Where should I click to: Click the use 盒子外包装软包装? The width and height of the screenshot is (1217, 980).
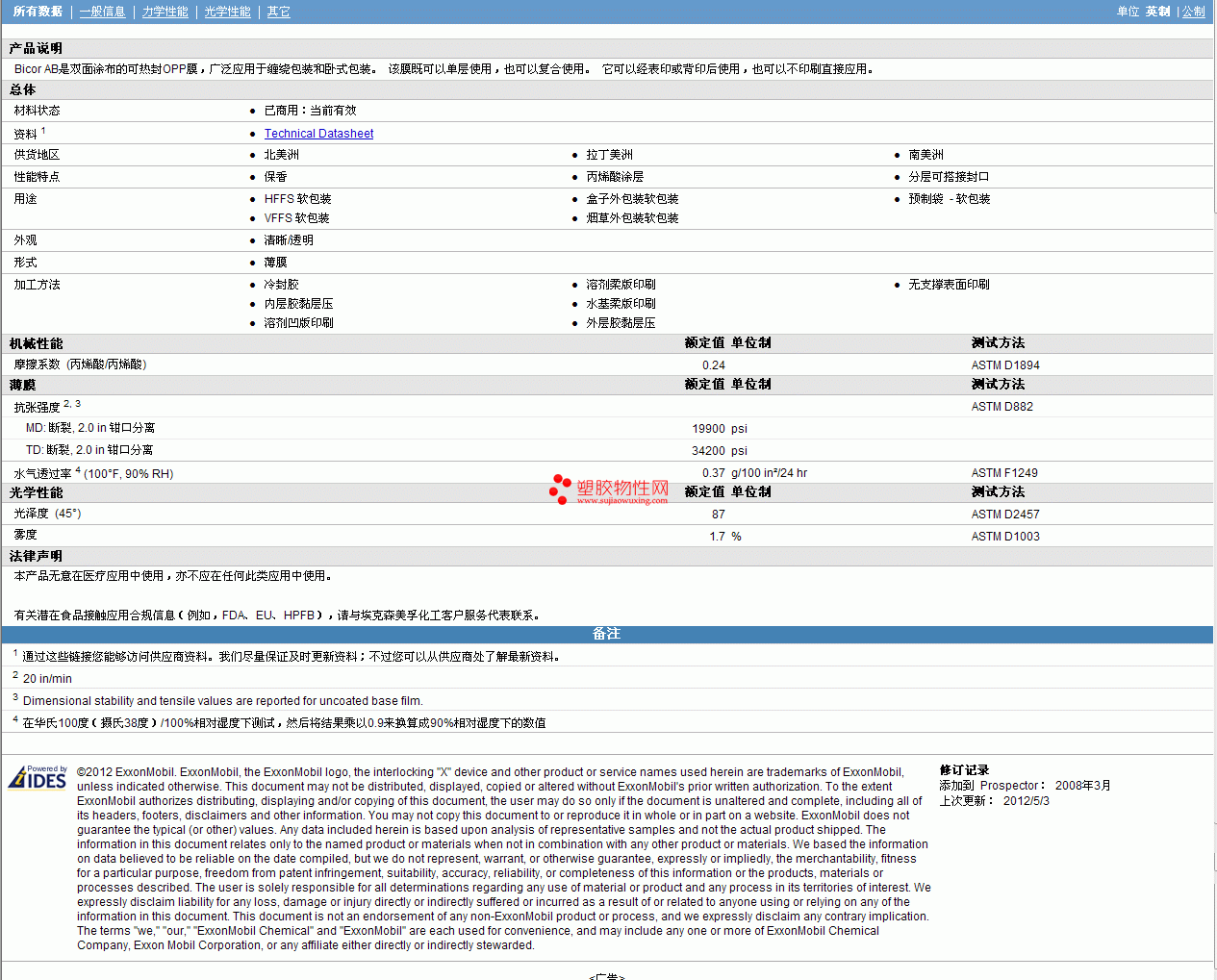633,199
